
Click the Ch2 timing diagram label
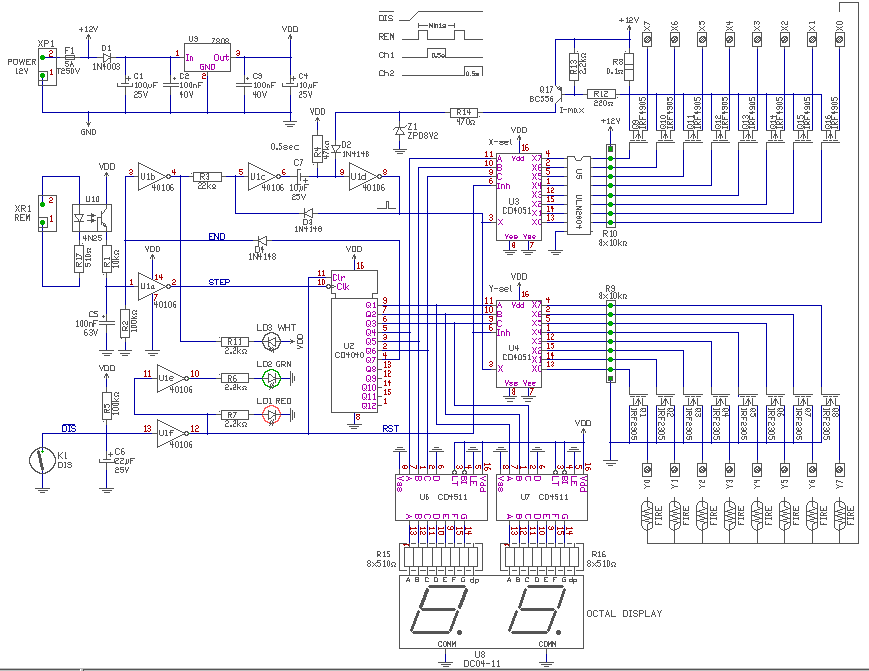click(386, 73)
